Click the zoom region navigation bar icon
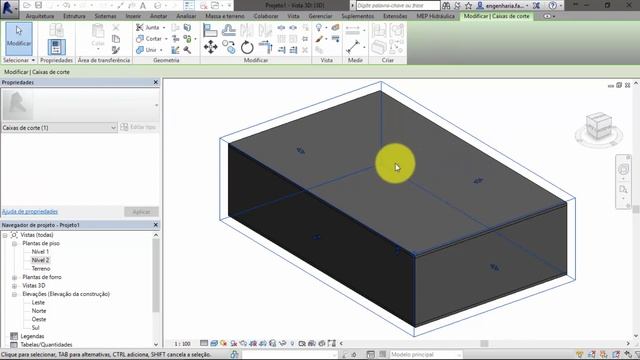Viewport: 640px width, 360px height. coord(623,189)
